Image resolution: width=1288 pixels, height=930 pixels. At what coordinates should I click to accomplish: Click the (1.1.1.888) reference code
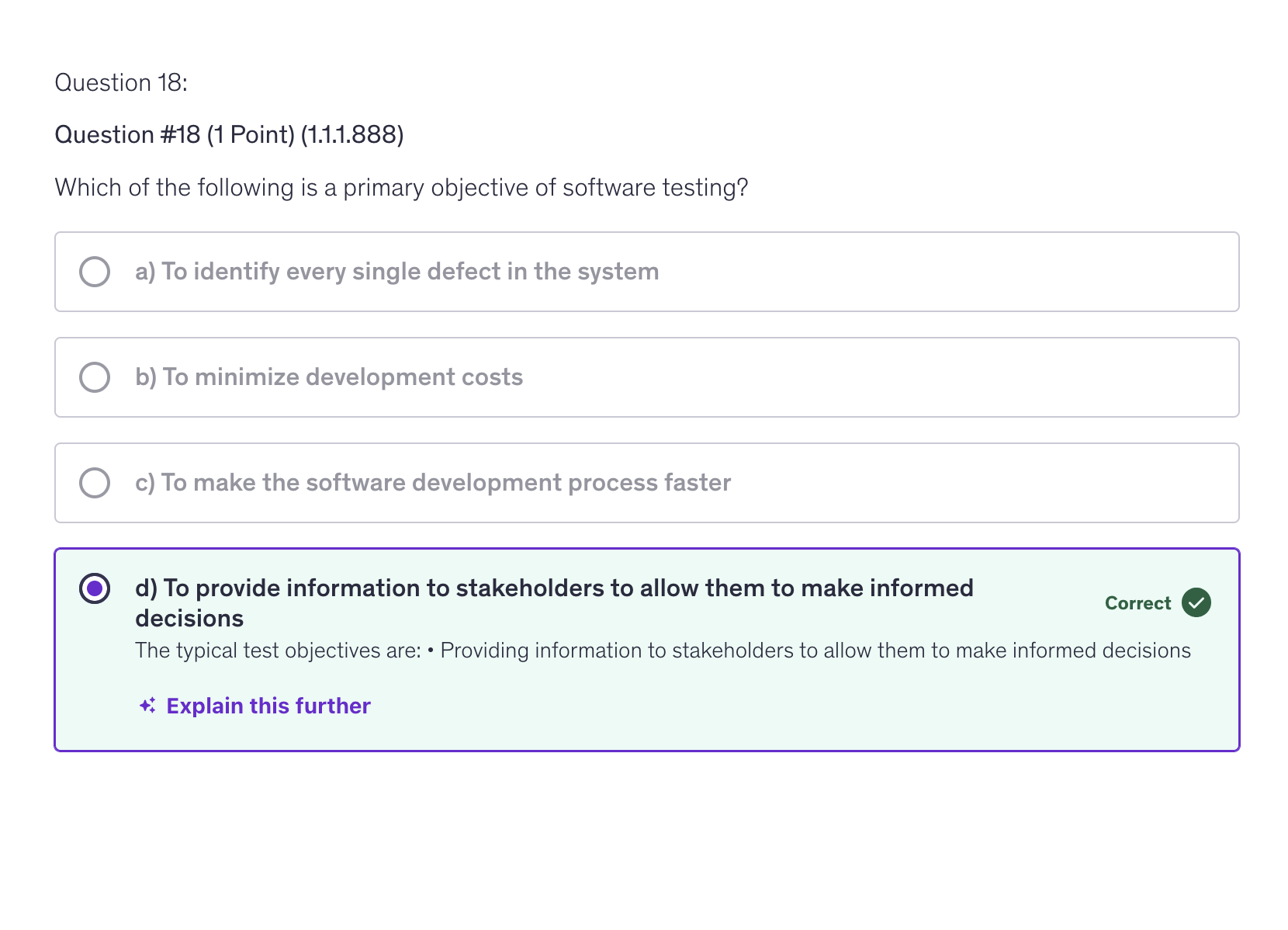[x=353, y=134]
